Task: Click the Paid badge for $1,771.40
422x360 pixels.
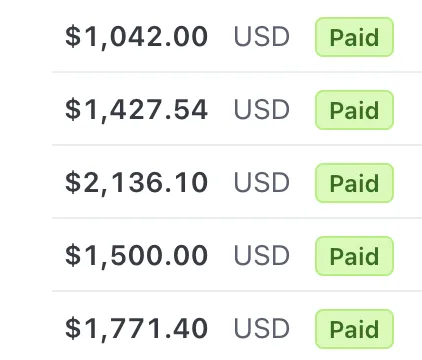Action: coord(354,329)
